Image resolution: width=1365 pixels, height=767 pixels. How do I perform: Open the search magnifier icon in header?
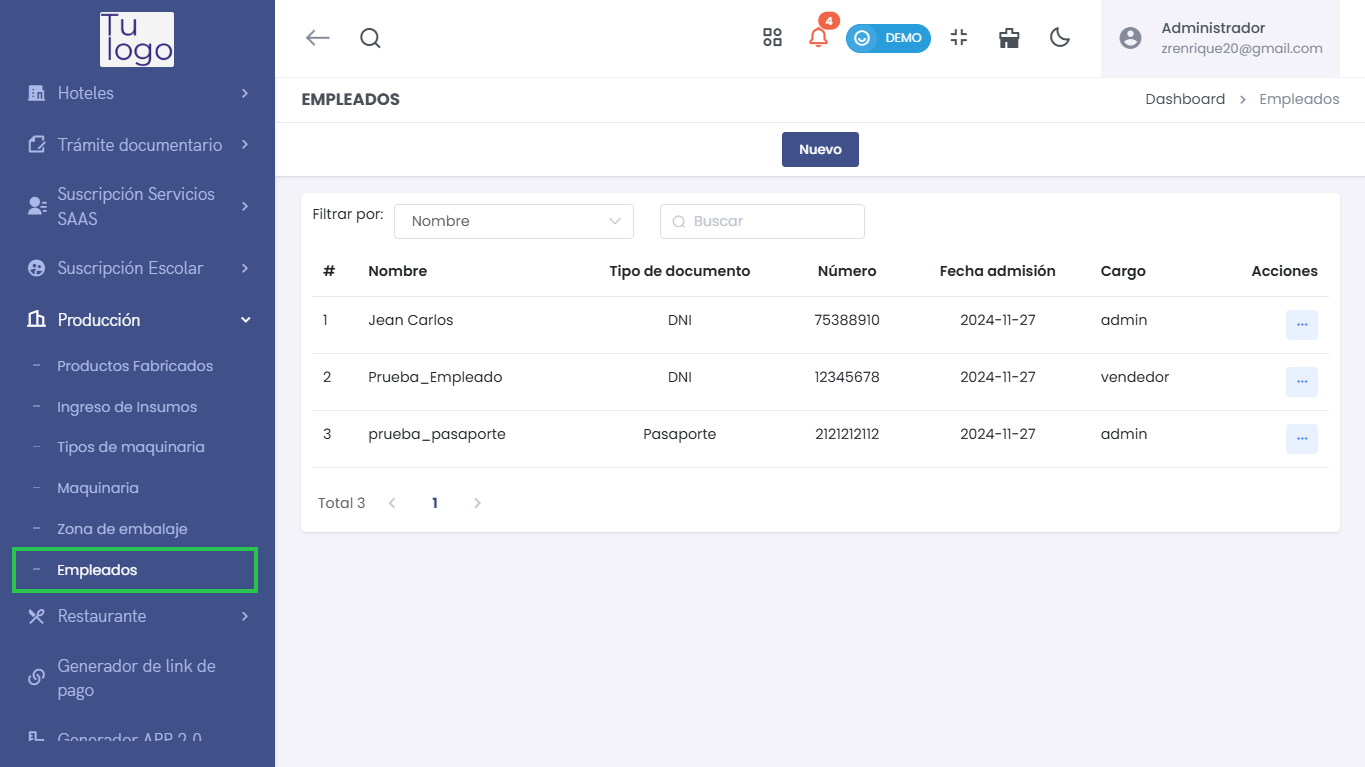coord(370,38)
